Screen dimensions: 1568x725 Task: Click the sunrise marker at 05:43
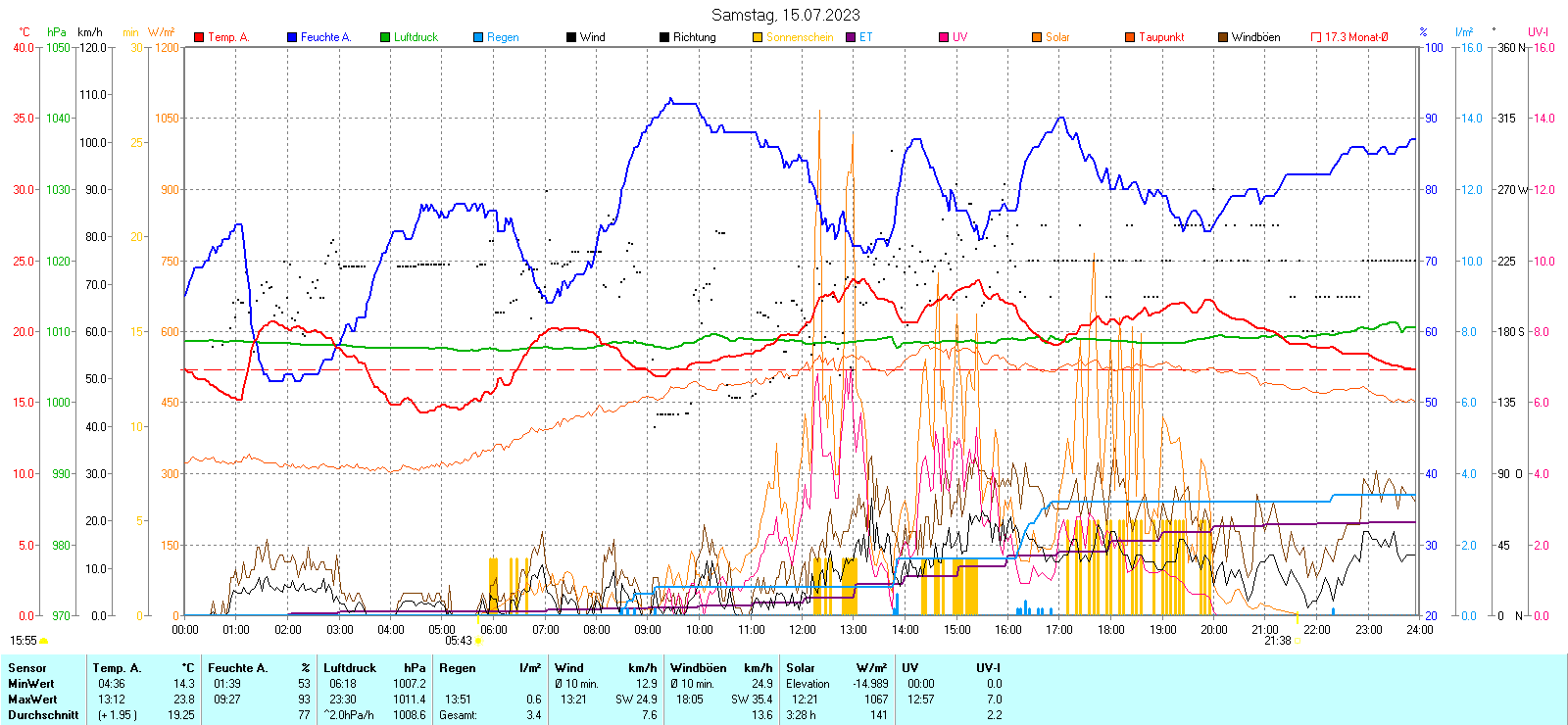478,641
